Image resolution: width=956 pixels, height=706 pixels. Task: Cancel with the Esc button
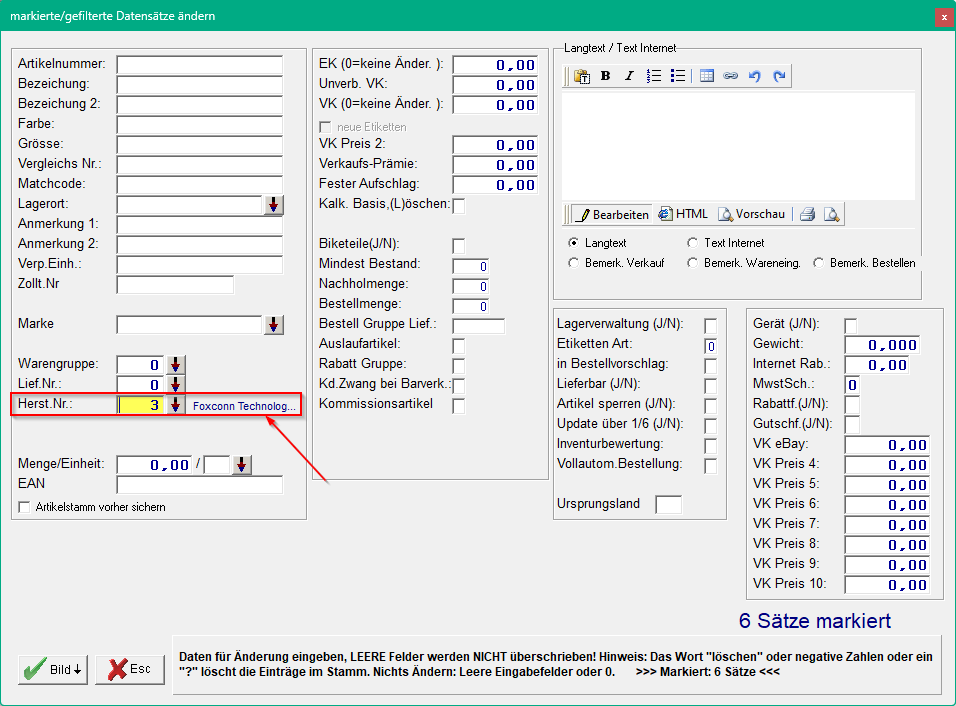click(130, 669)
